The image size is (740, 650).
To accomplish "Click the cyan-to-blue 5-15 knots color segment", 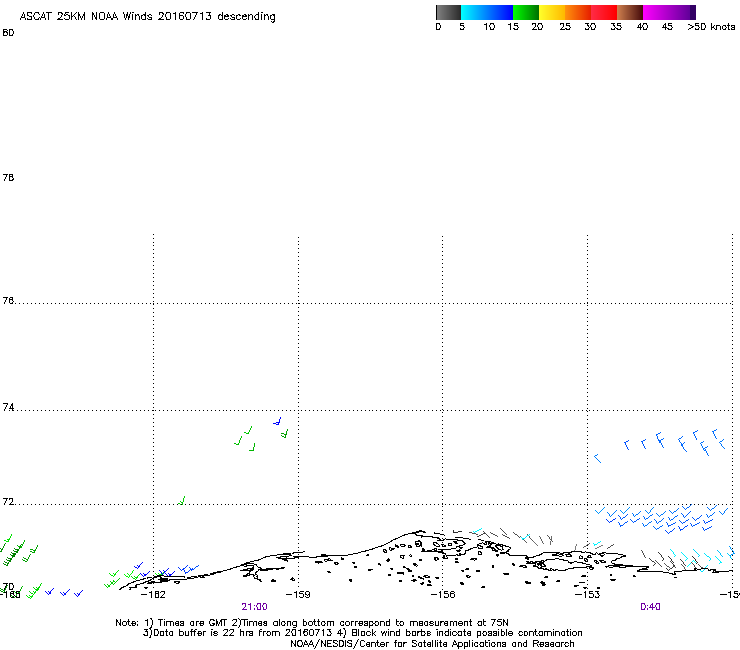I will 487,12.
